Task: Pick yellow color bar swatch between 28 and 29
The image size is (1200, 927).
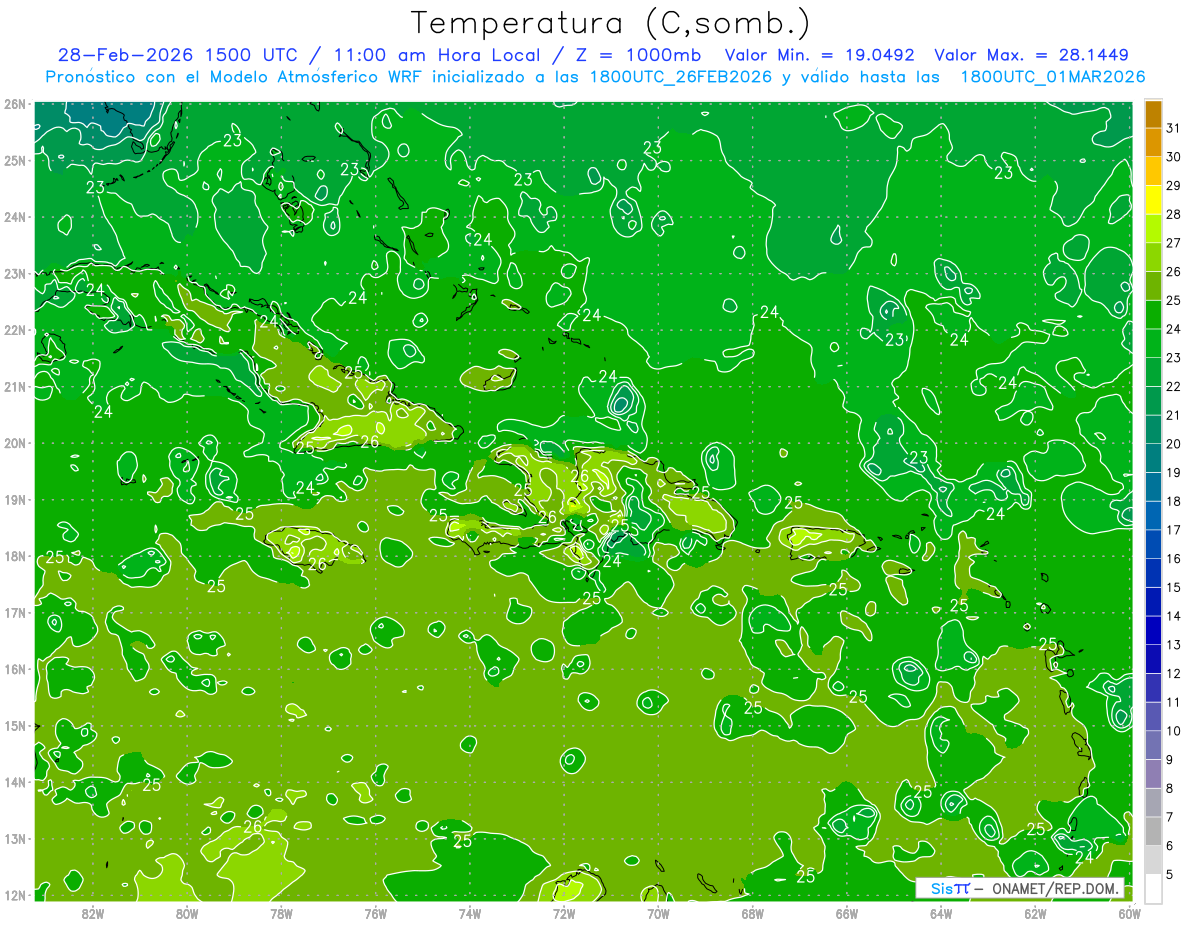Action: coord(1154,200)
